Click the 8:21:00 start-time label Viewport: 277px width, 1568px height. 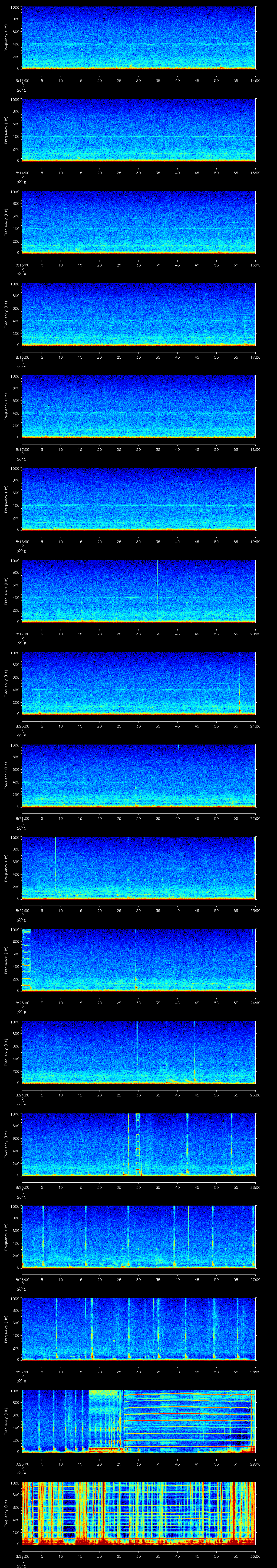(x=22, y=818)
